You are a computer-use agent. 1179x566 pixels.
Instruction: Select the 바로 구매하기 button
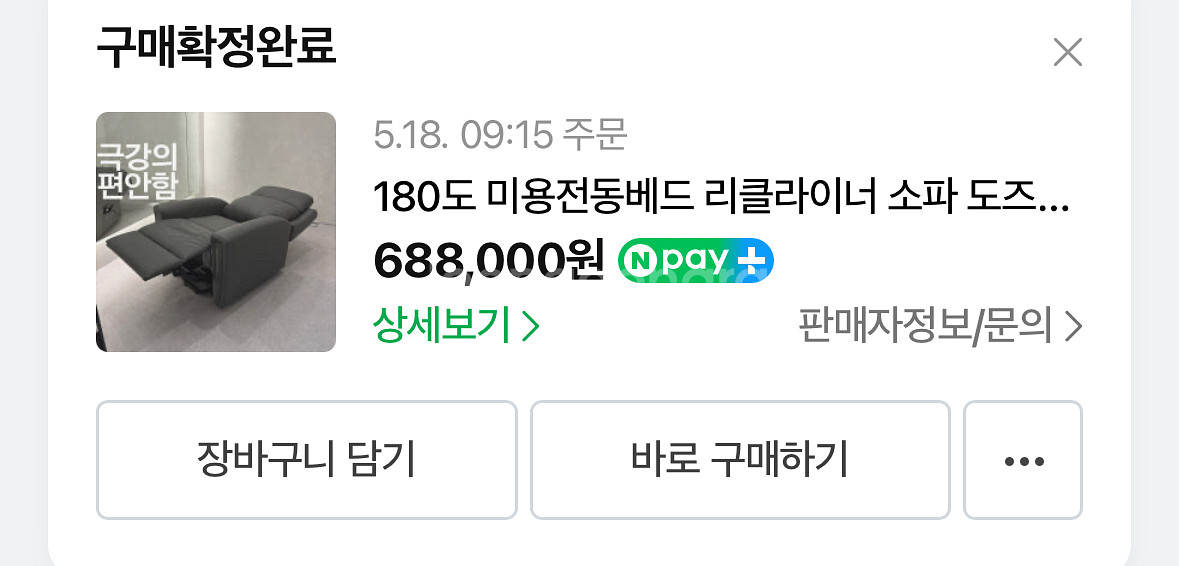coord(740,460)
